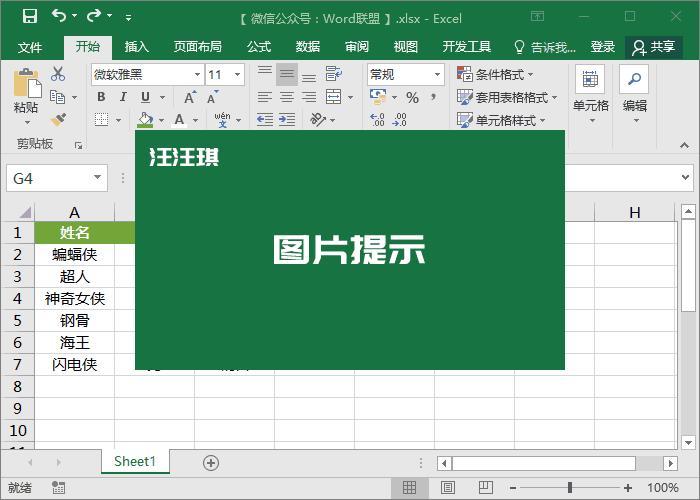The height and width of the screenshot is (500, 700).
Task: Click 登录 sign in
Action: (x=603, y=46)
